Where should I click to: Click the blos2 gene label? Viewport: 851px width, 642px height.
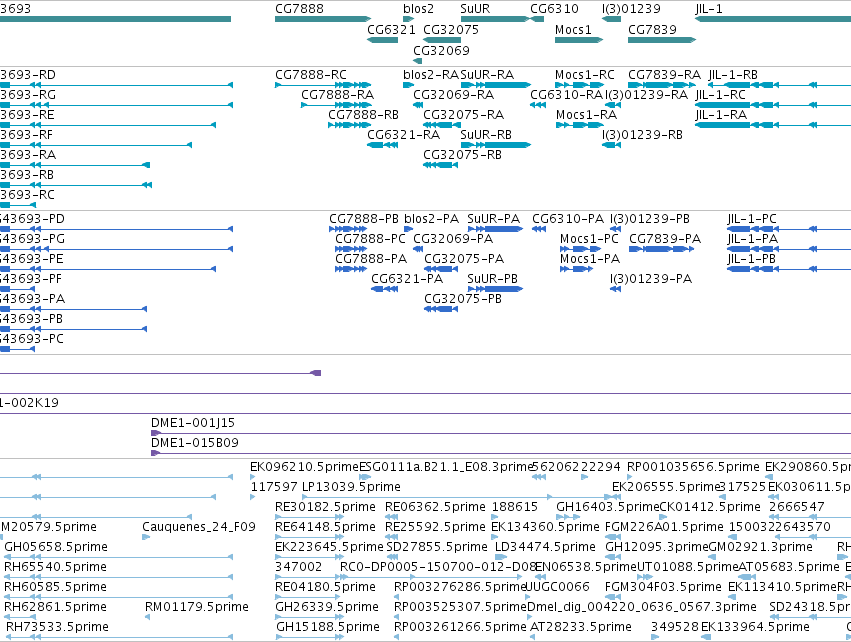(418, 9)
